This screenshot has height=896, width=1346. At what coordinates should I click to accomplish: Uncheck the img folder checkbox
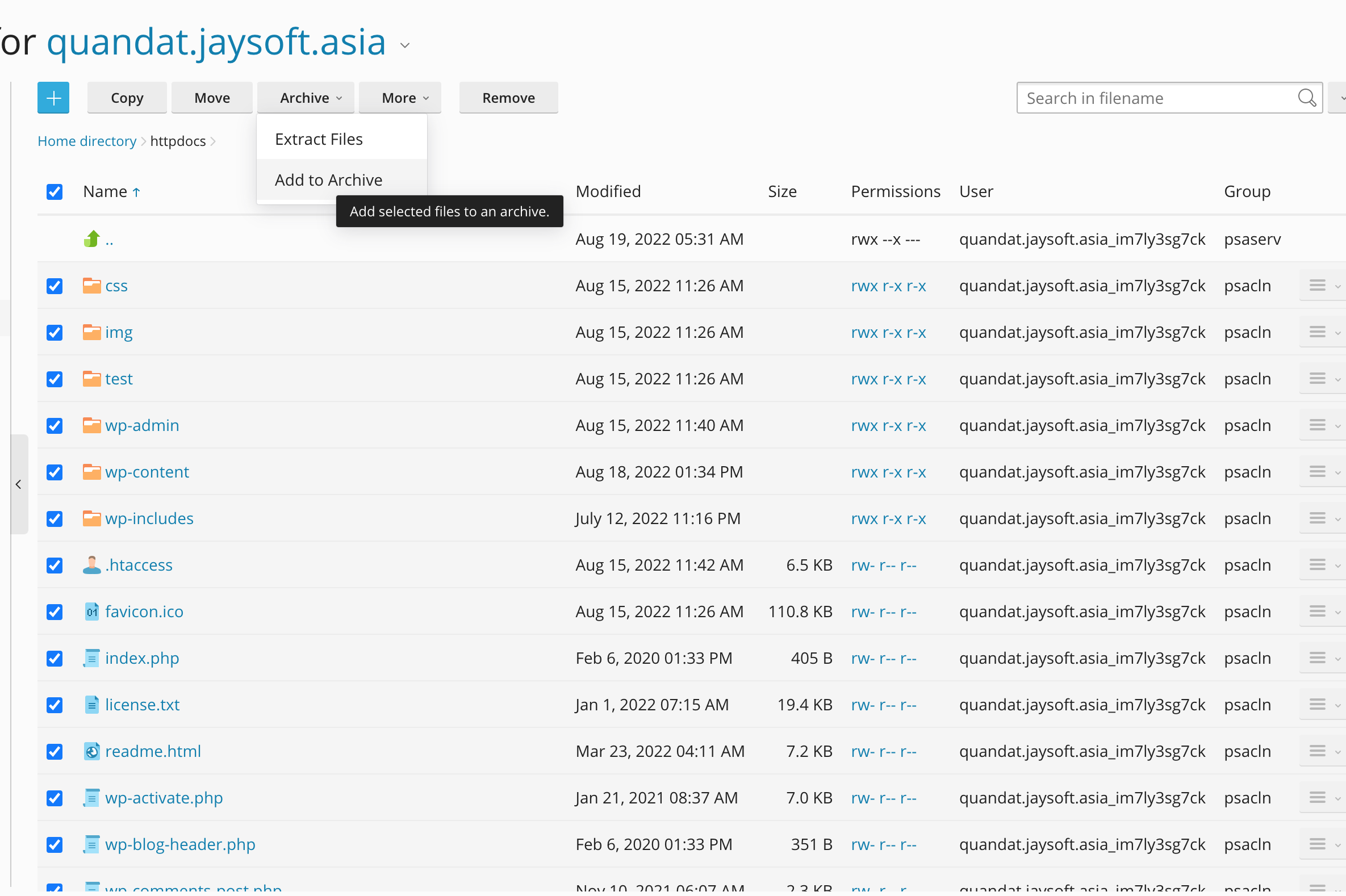[x=55, y=332]
